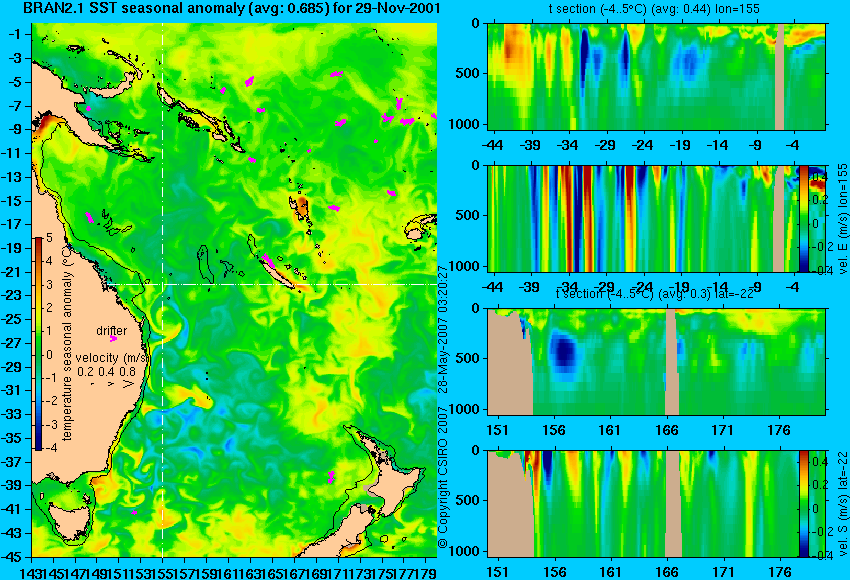Image resolution: width=850 pixels, height=580 pixels.
Task: Click the '-13' latitude label on main map axis
Action: click(x=13, y=177)
